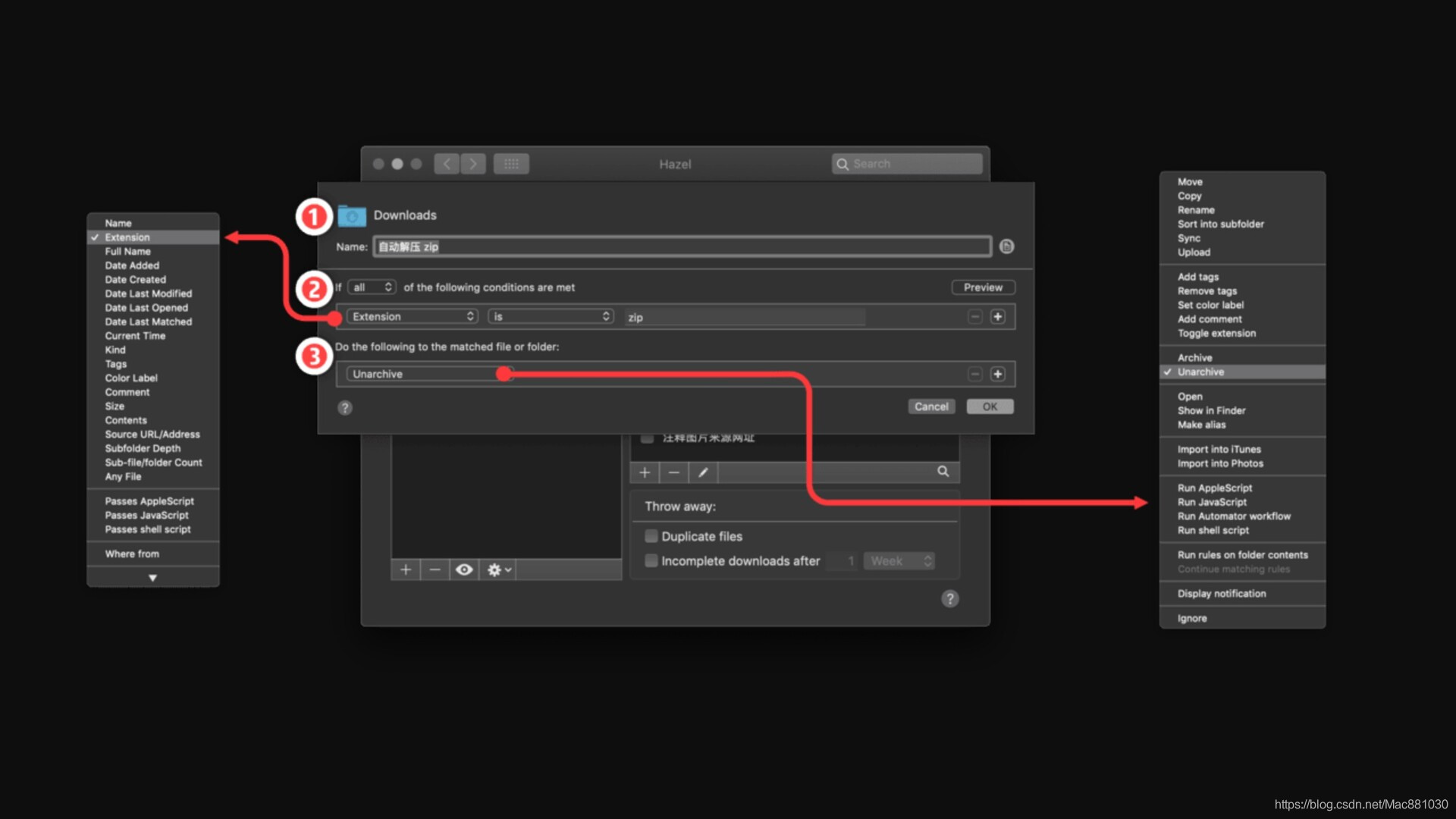
Task: Open help at bottom of Hazel window
Action: pos(950,599)
